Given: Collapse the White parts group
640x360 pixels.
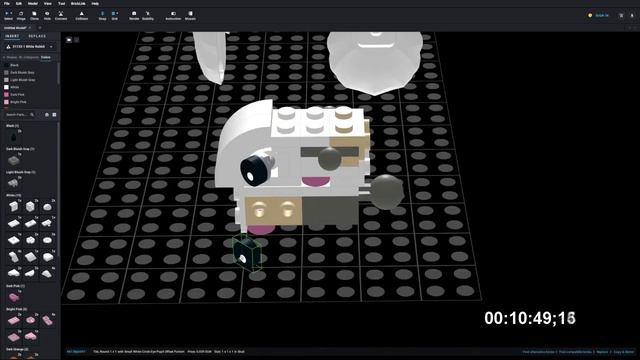Looking at the screenshot, I should coord(13,196).
